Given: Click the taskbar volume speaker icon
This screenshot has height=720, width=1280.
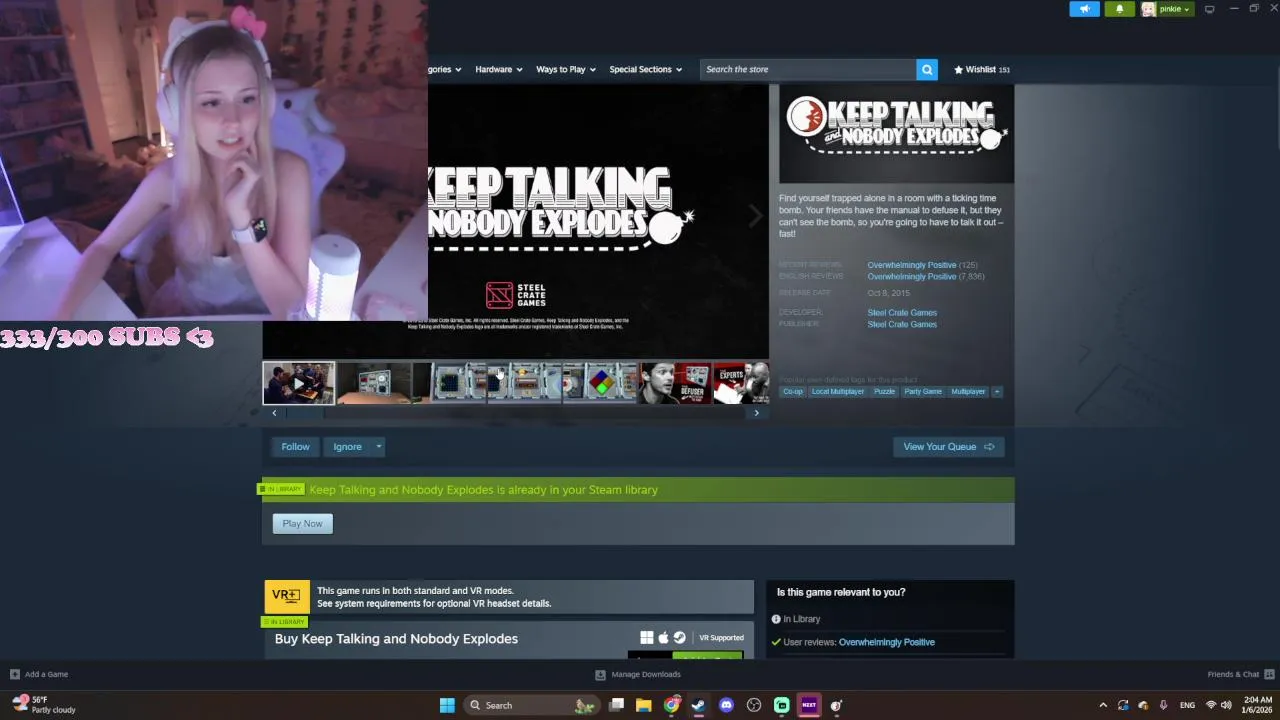Looking at the screenshot, I should tap(1226, 705).
